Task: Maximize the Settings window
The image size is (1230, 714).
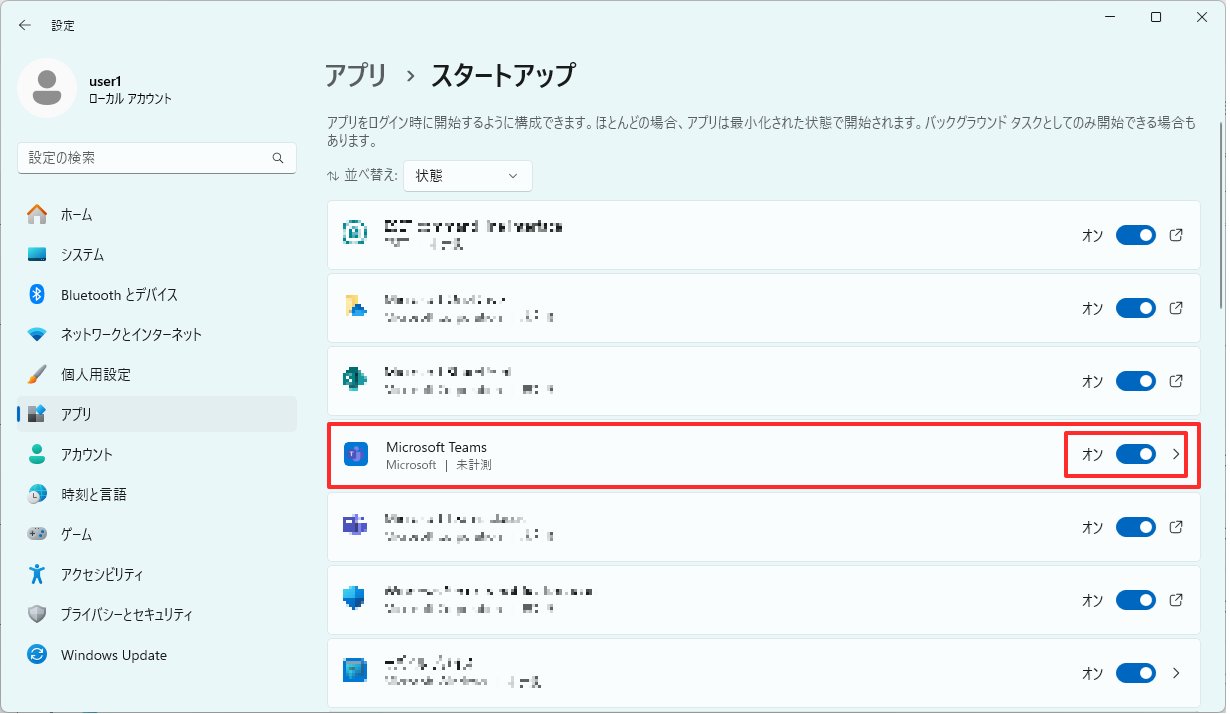Action: [1156, 17]
